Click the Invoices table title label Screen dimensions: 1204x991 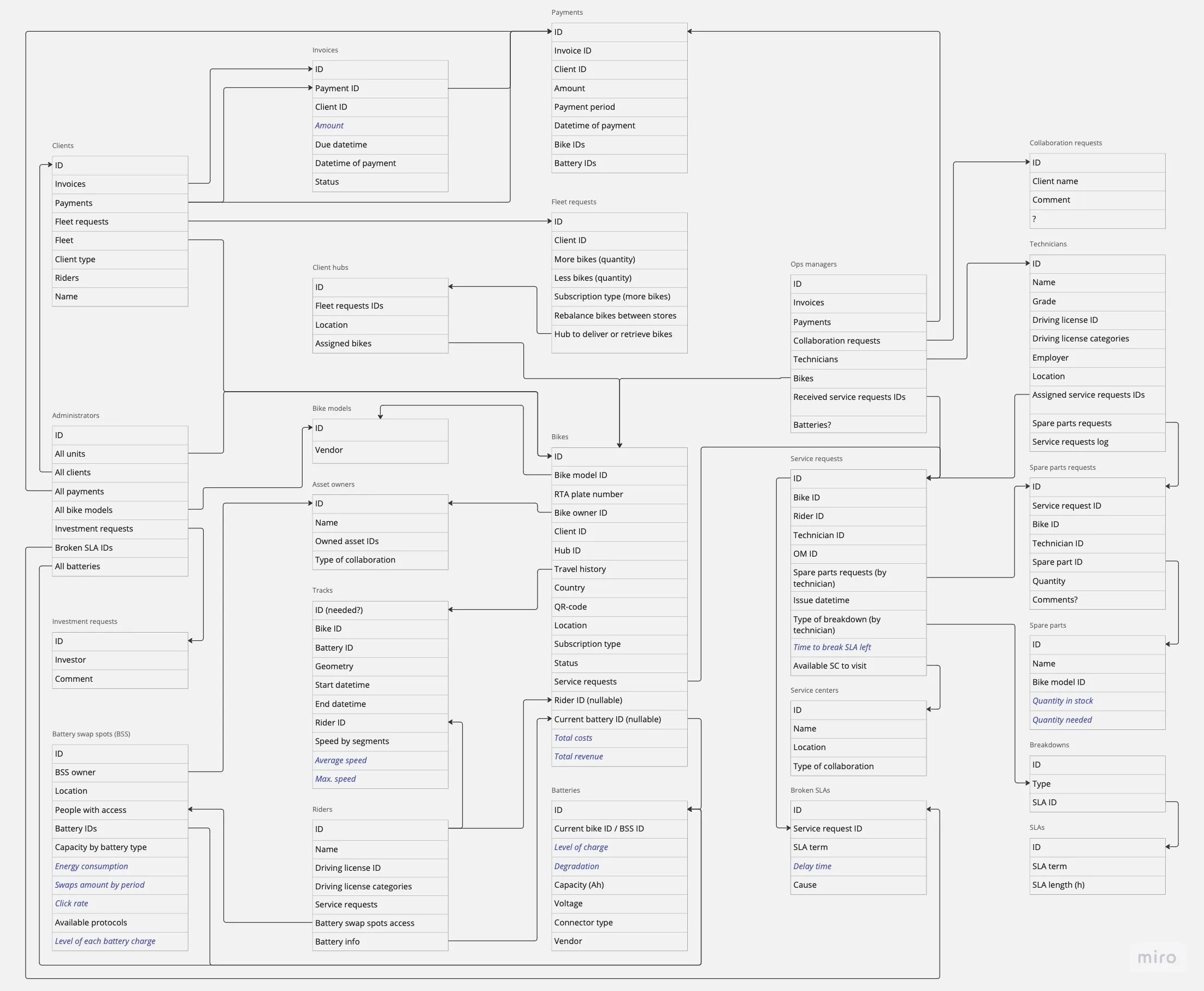(325, 50)
